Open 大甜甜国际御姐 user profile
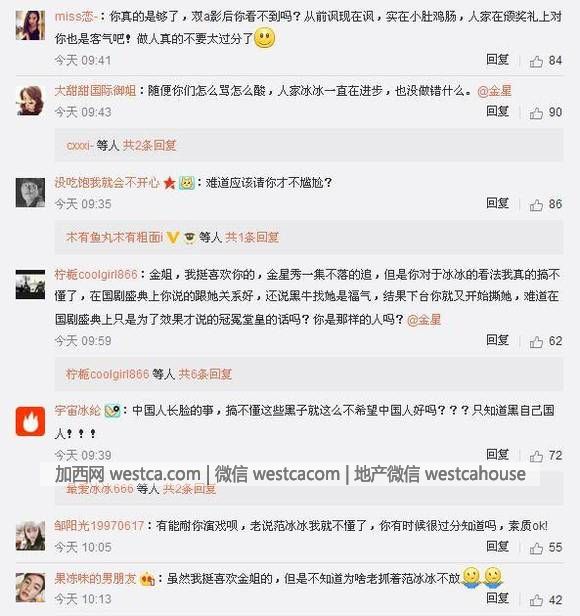 (95, 91)
